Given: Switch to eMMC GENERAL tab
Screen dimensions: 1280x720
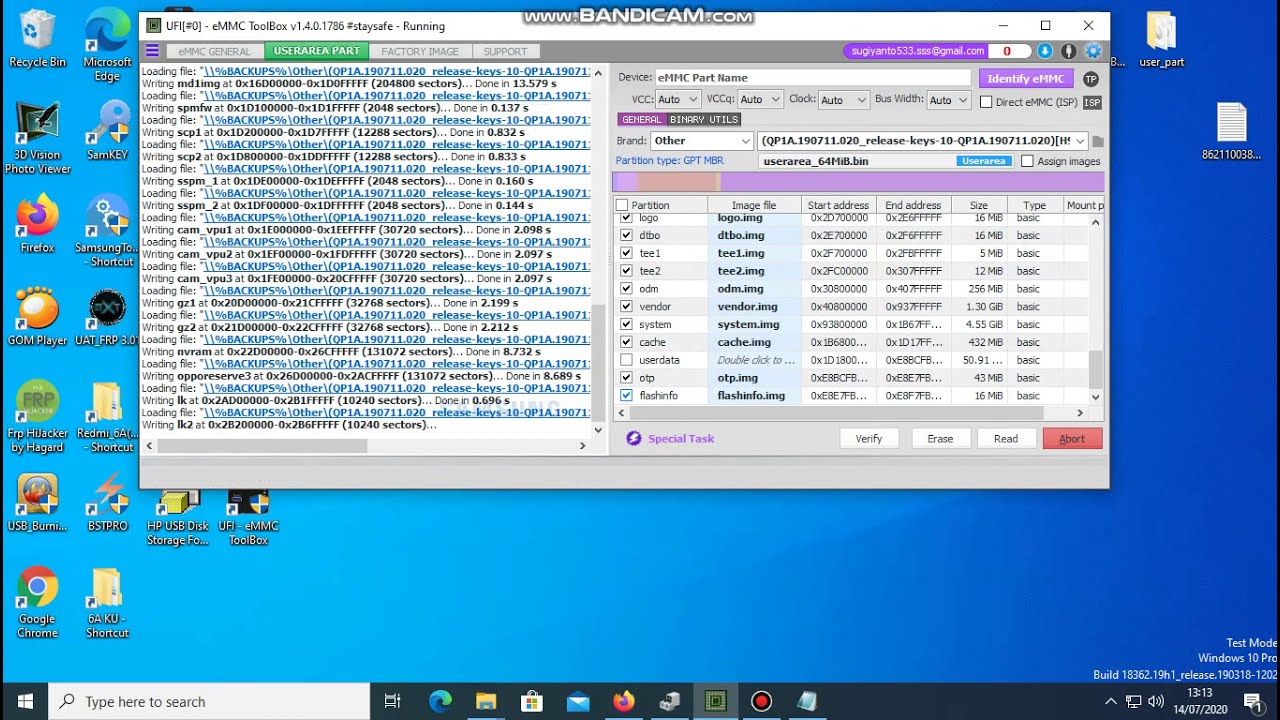Looking at the screenshot, I should tap(215, 51).
